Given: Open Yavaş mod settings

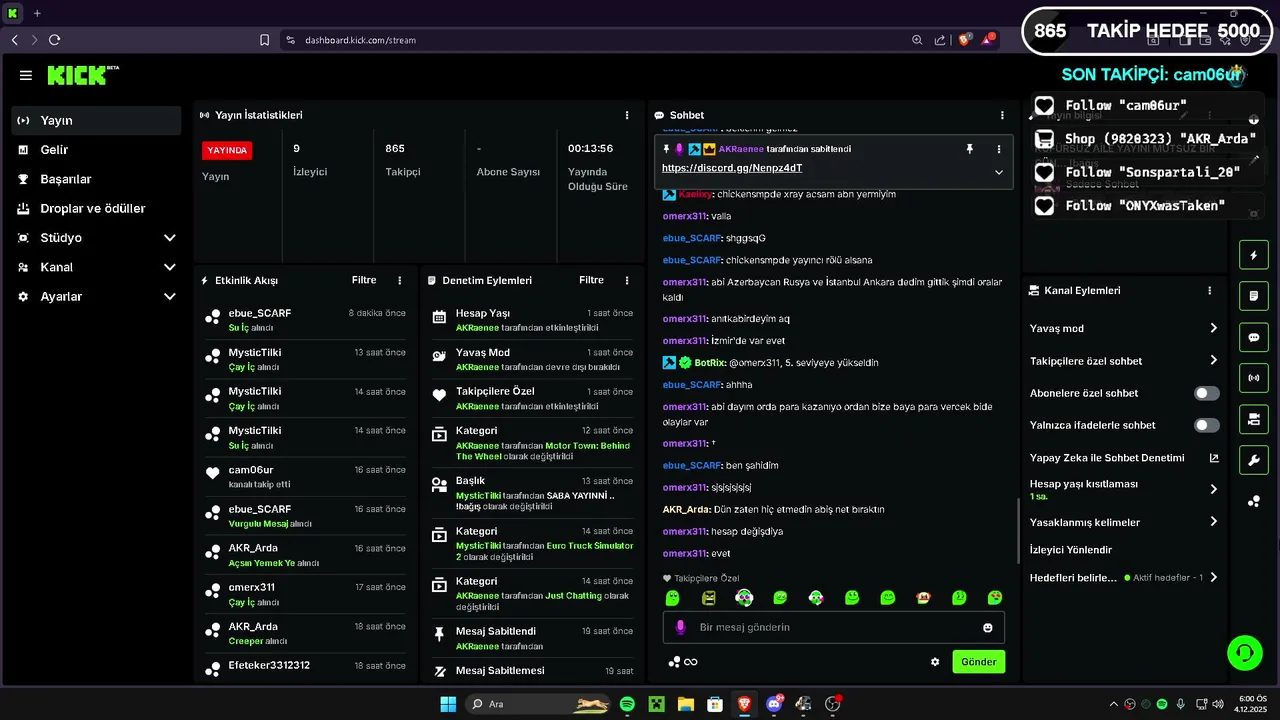Looking at the screenshot, I should (1124, 328).
